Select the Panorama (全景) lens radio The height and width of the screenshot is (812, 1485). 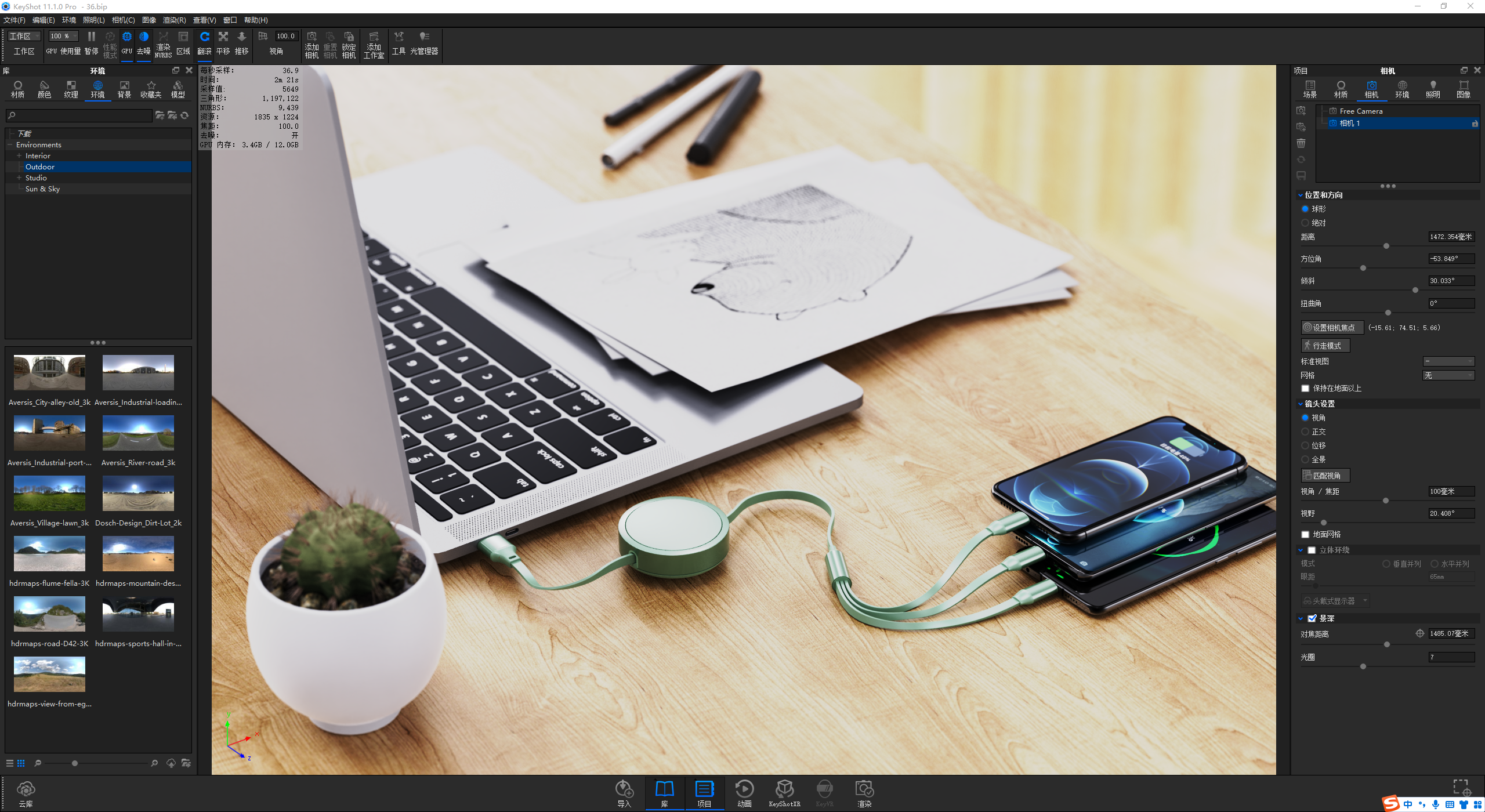click(1305, 459)
